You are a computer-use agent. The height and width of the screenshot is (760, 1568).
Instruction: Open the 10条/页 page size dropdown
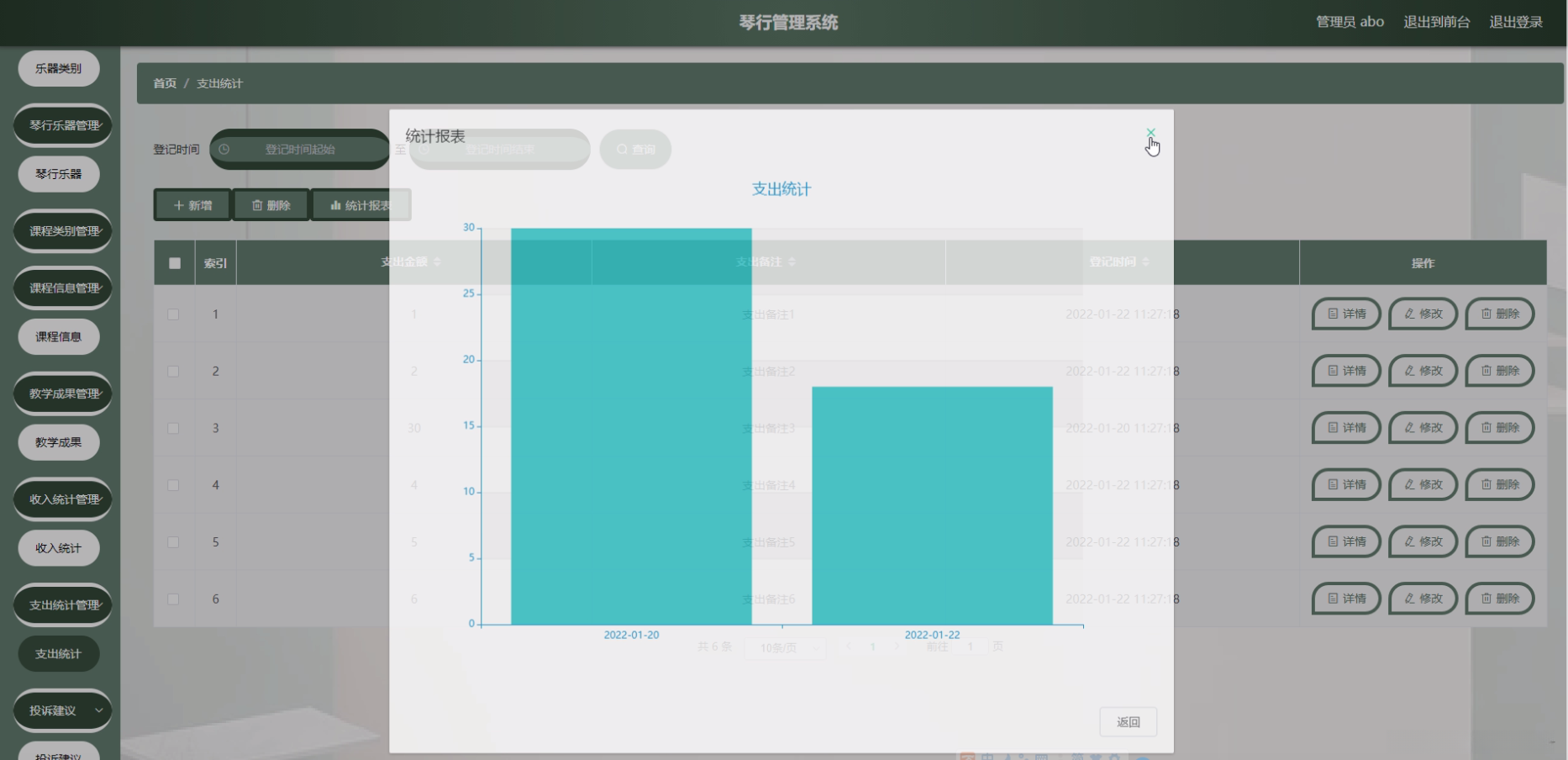785,647
